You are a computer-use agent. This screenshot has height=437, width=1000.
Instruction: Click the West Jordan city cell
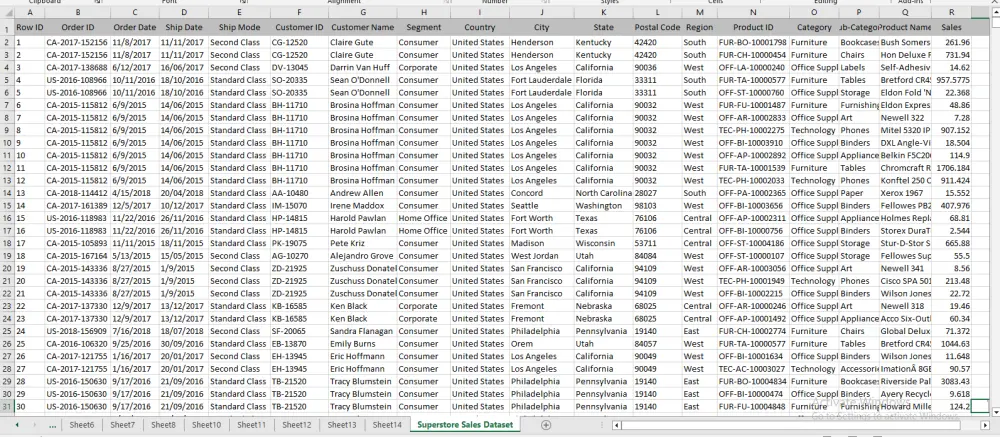[x=541, y=256]
